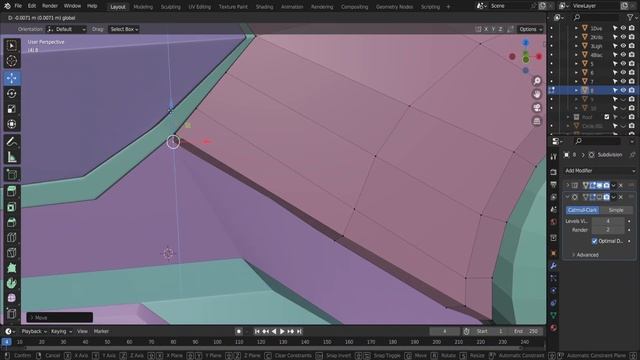Switch to the Geometry Nodes workspace tab
Viewport: 640px width, 360px height.
(394, 7)
